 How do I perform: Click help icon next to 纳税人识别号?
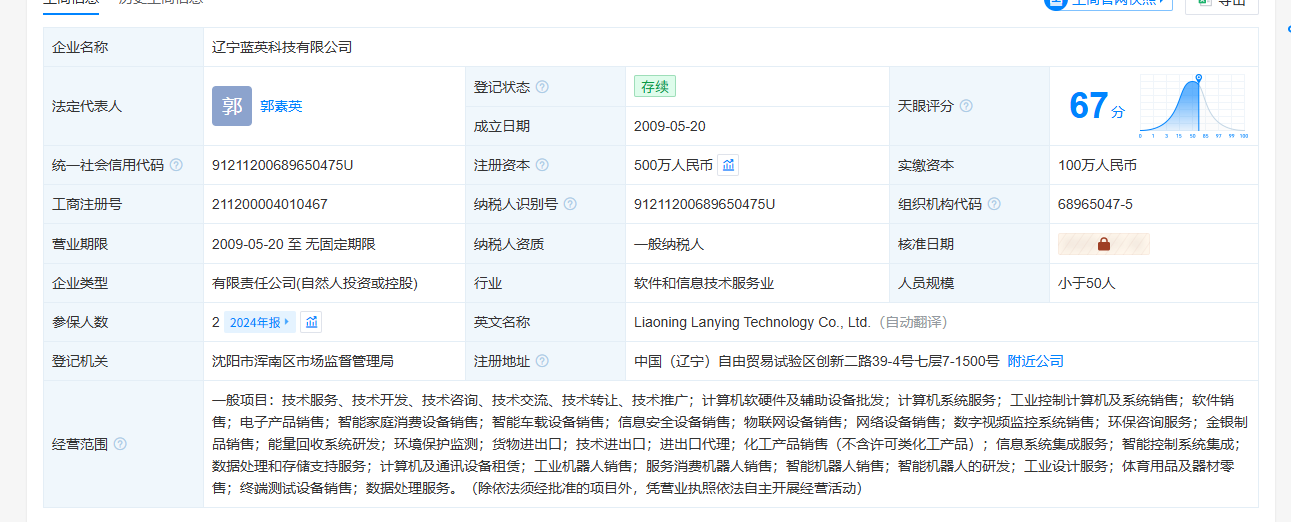click(570, 204)
